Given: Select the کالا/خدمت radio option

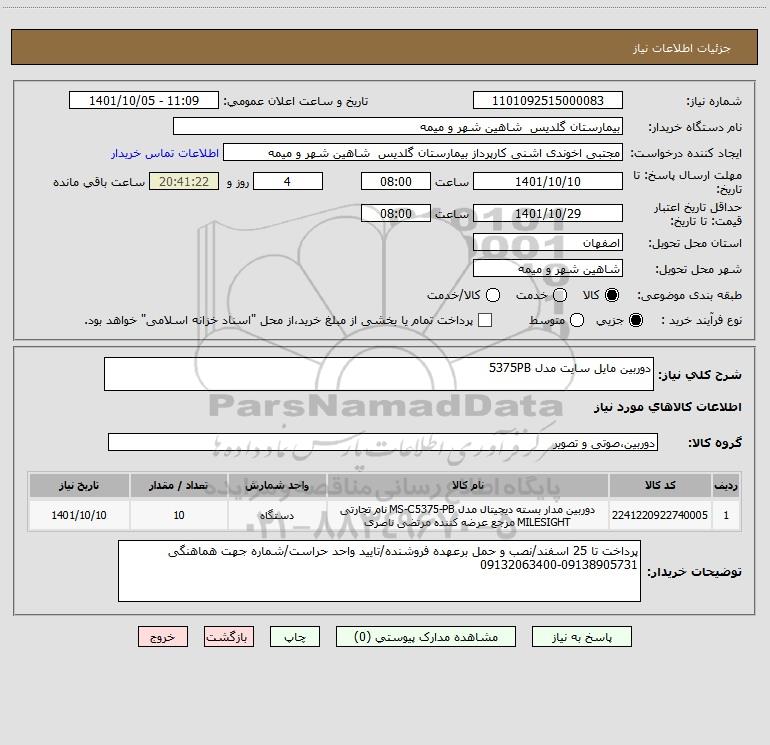Looking at the screenshot, I should 493,295.
